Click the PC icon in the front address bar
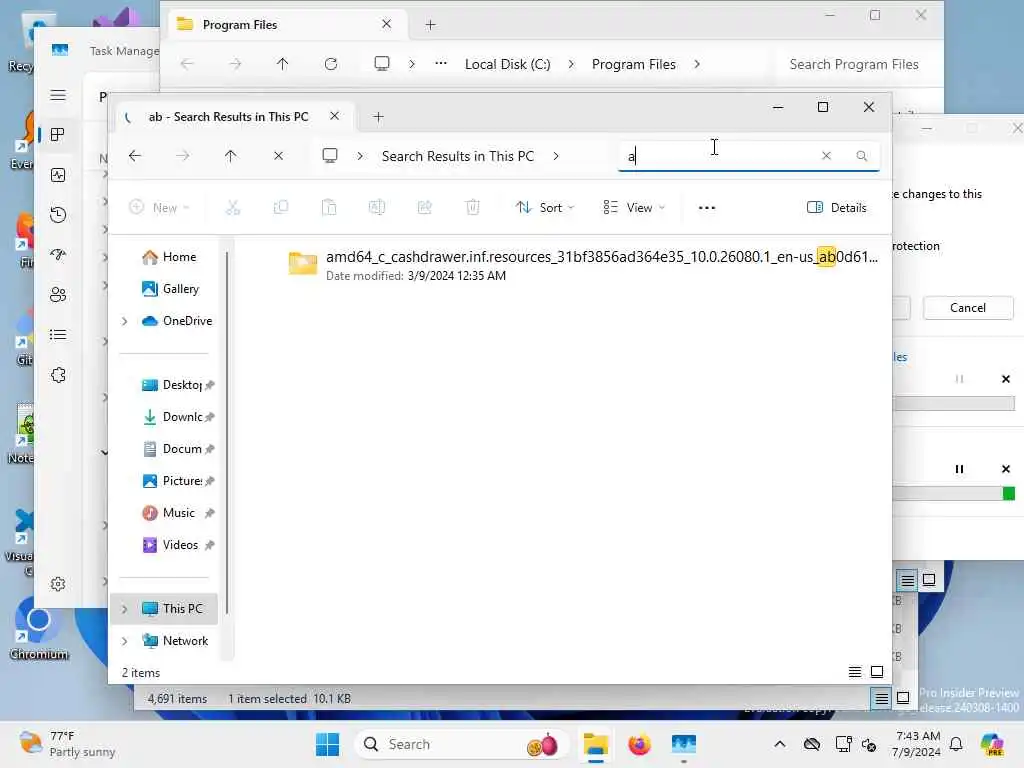This screenshot has height=768, width=1024. coord(330,156)
